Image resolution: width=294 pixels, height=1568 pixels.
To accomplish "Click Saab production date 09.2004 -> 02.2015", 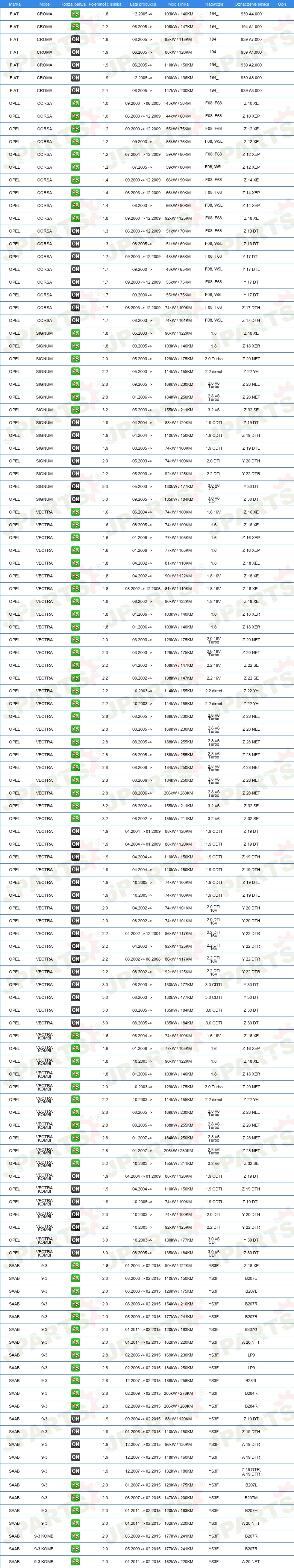I will click(x=143, y=1419).
